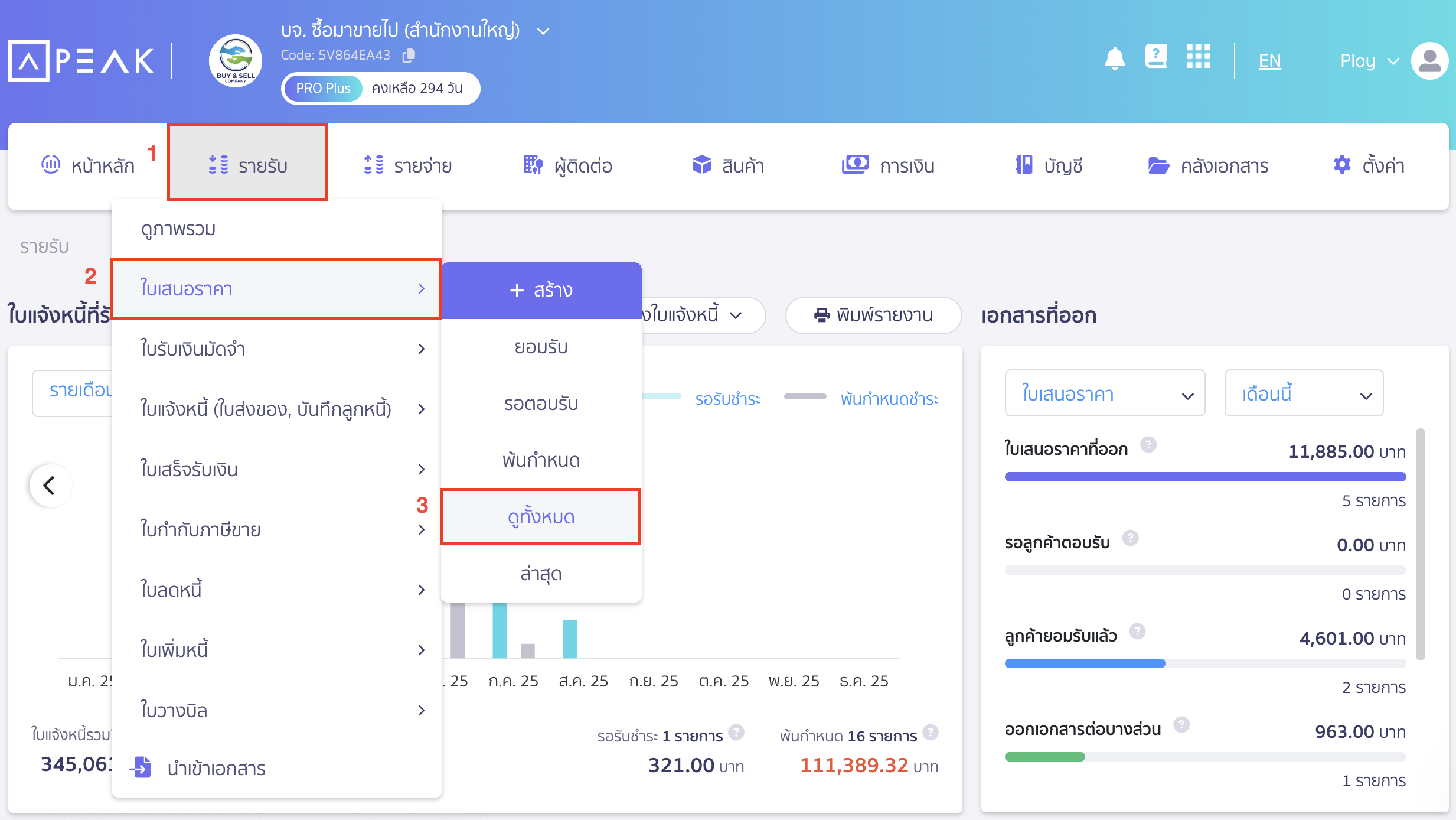The image size is (1456, 820).
Task: Choose รอตอบรับ in quotation submenu
Action: pyautogui.click(x=541, y=404)
